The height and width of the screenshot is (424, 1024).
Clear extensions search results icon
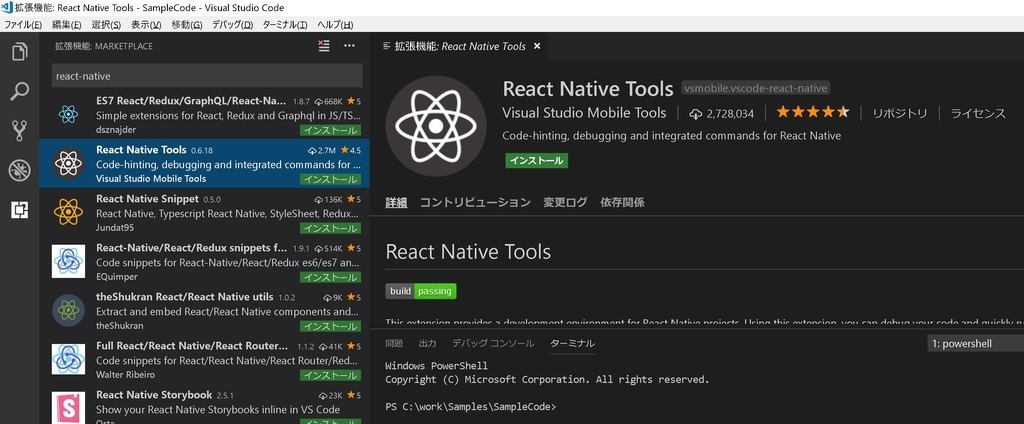point(323,46)
